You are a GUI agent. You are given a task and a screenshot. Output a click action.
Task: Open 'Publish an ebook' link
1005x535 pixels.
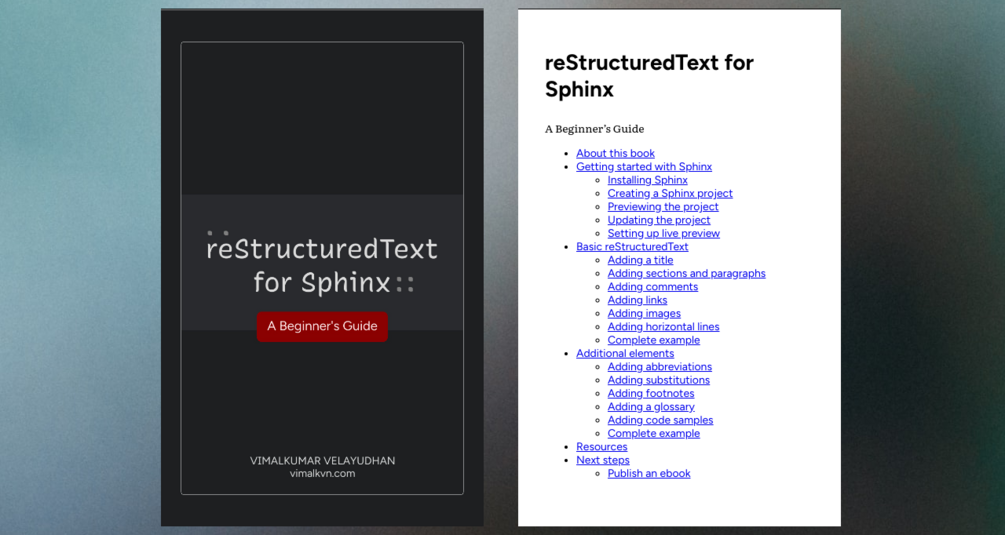click(x=649, y=473)
